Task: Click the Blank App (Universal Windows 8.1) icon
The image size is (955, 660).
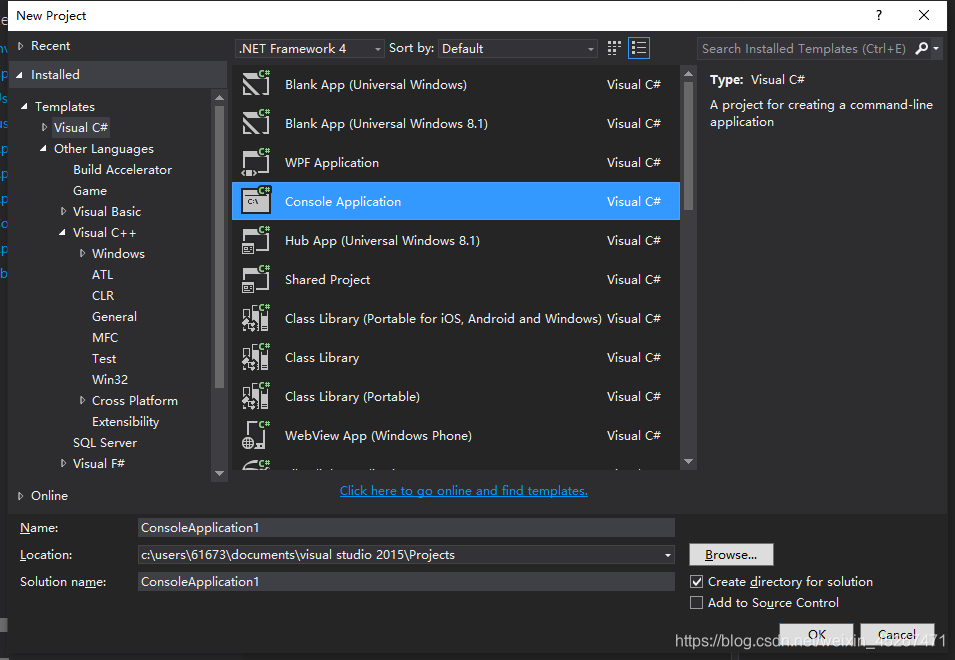Action: click(x=256, y=122)
